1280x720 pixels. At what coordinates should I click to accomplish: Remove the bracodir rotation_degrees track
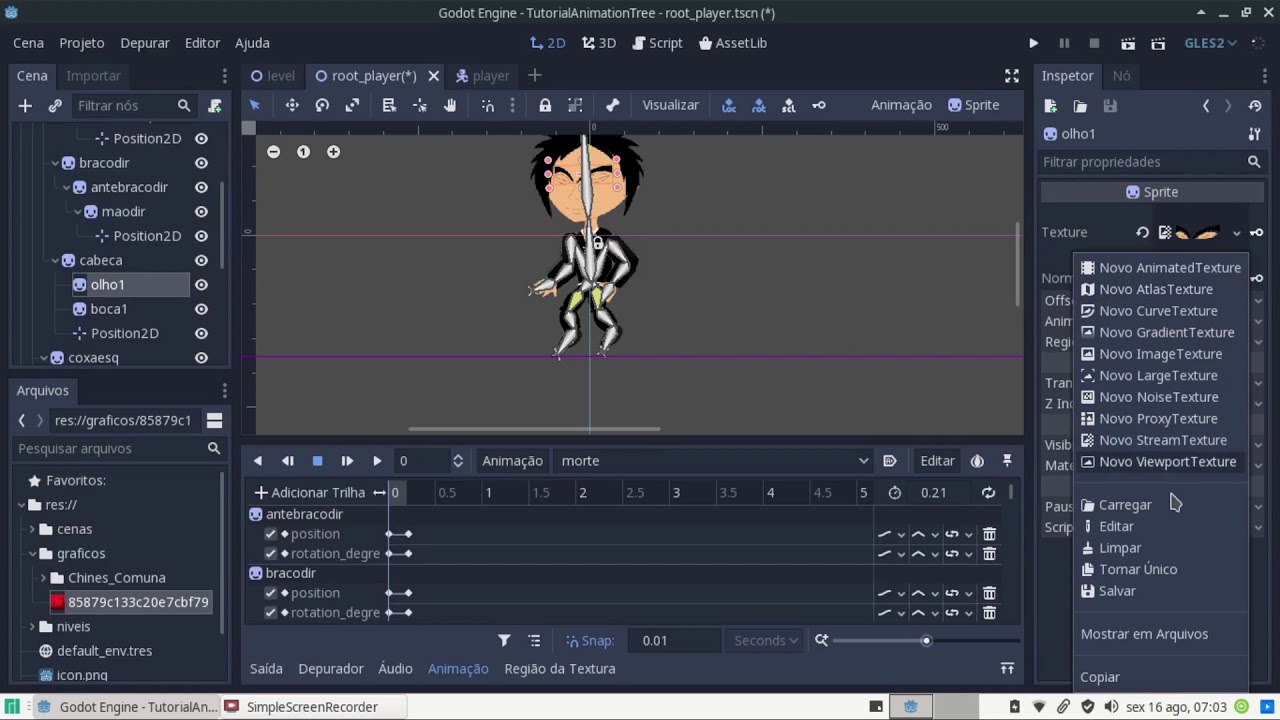989,613
